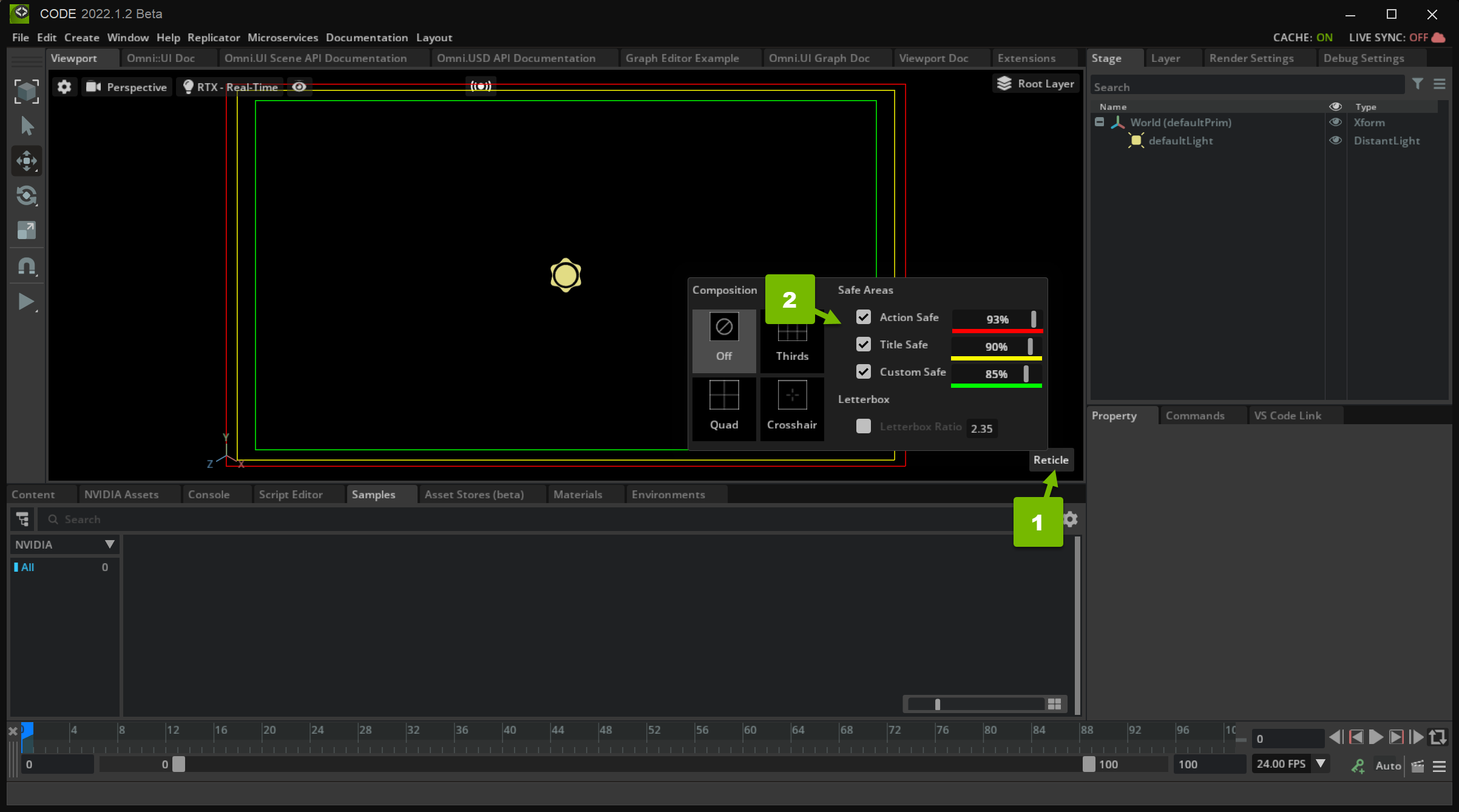
Task: Jump to the timeline start
Action: pos(1336,737)
